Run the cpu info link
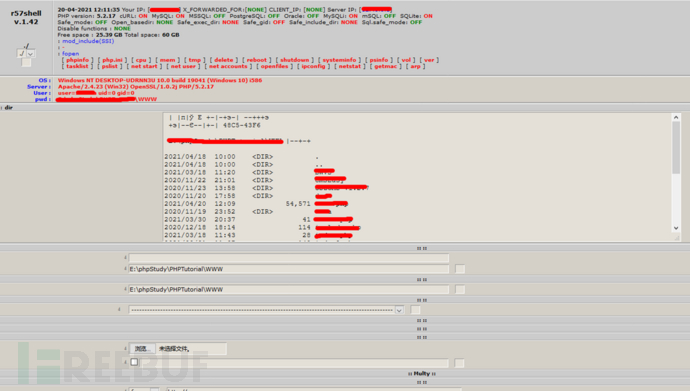Screen dimensions: 690x391 141,60
